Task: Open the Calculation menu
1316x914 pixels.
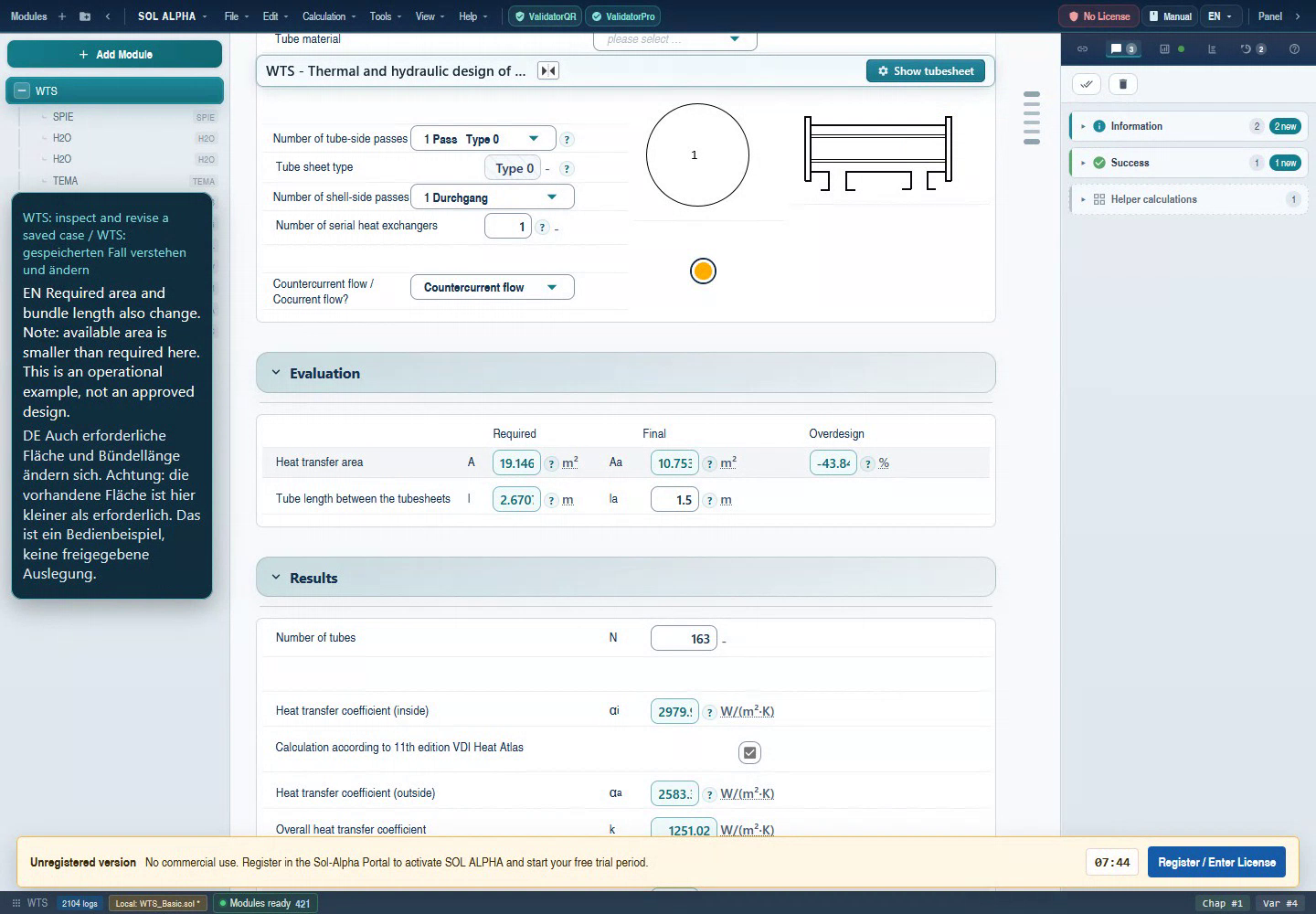Action: click(329, 16)
